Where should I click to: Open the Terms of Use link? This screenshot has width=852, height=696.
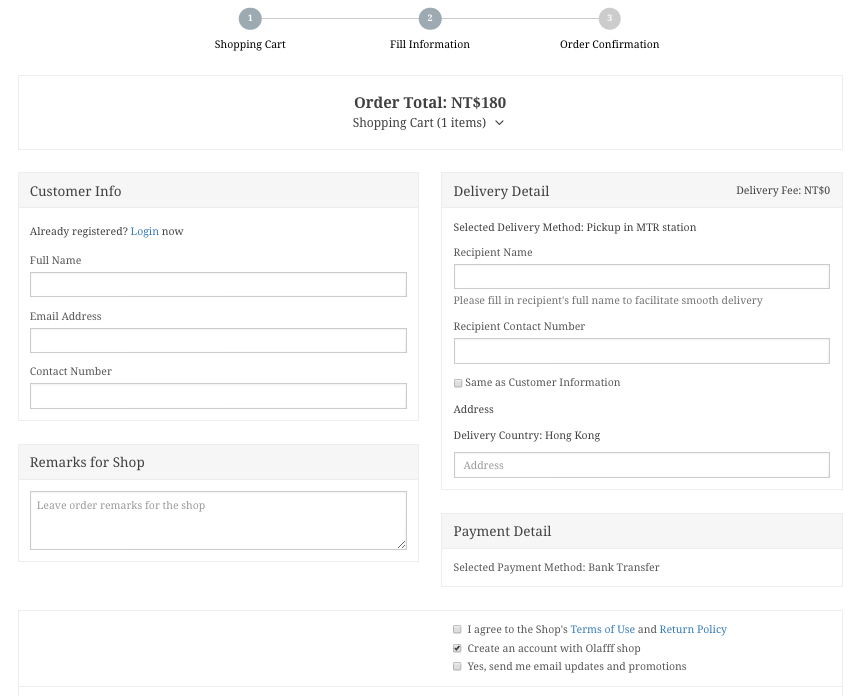[602, 629]
